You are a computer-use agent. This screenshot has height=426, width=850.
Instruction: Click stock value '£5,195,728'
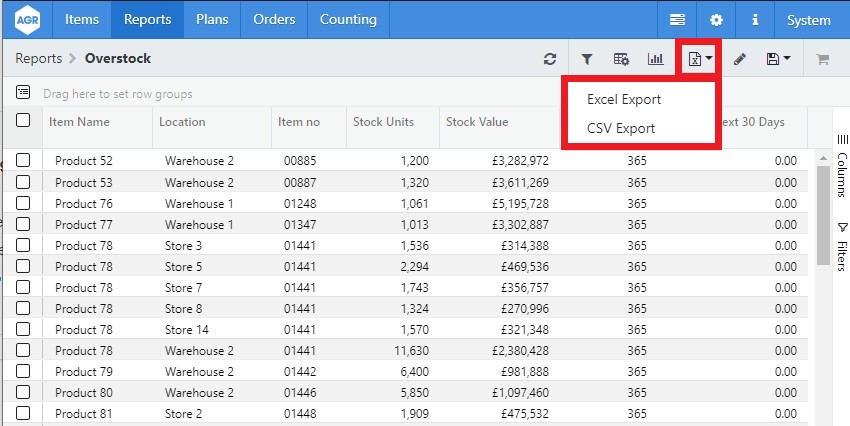[x=520, y=204]
